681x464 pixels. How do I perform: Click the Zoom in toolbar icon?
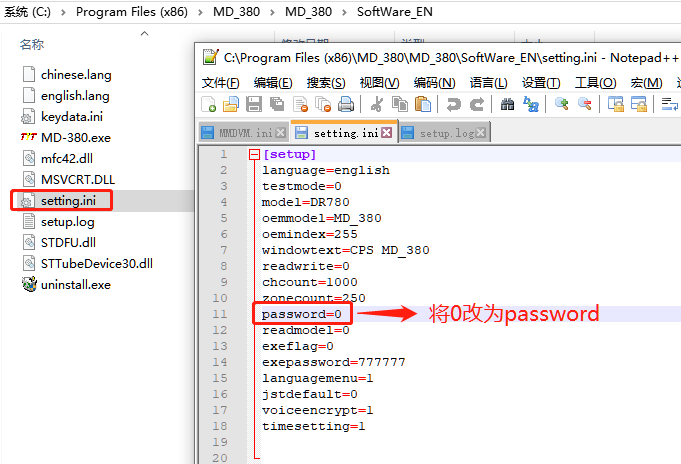562,104
